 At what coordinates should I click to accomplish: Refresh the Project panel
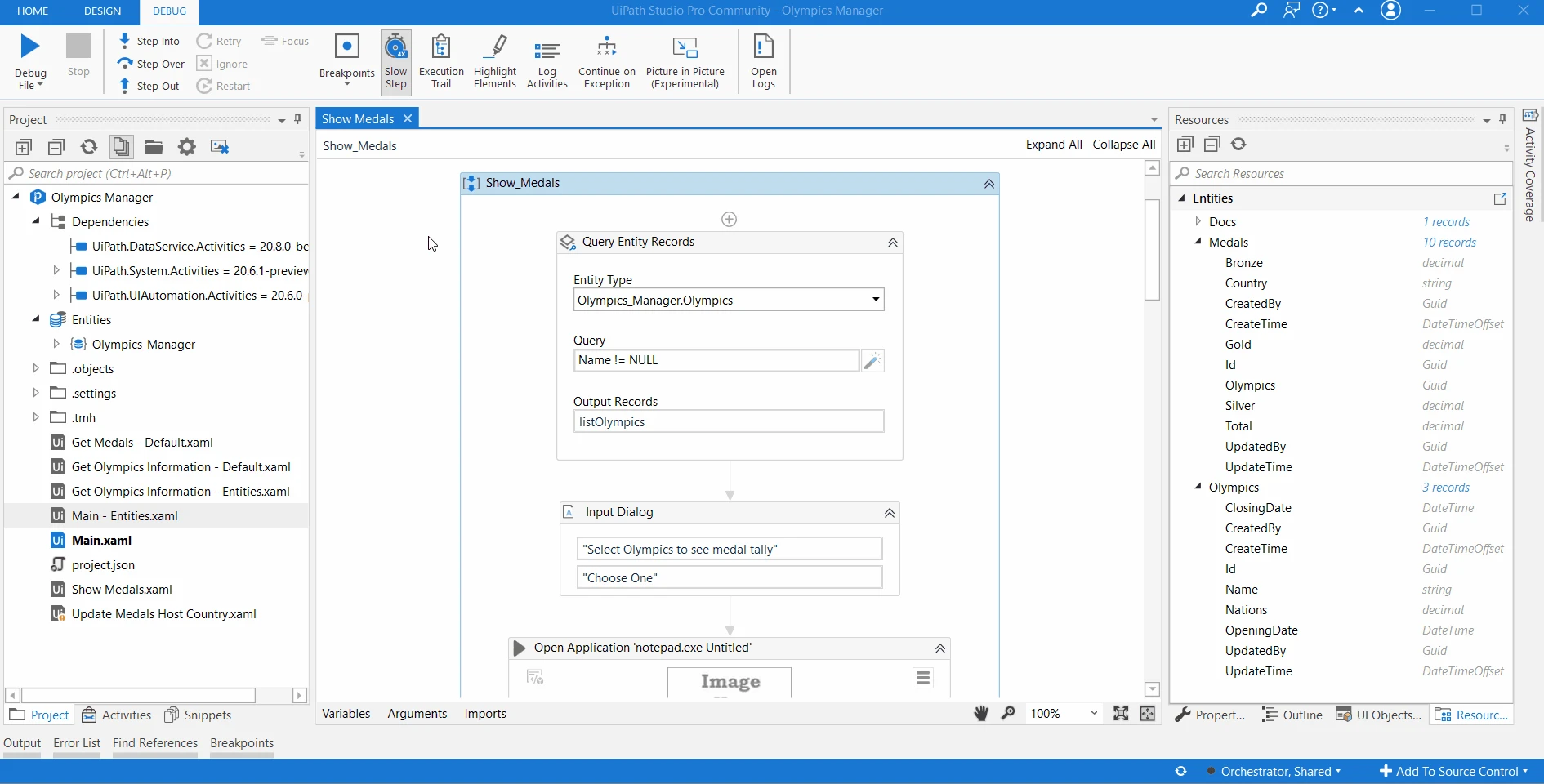pos(89,147)
